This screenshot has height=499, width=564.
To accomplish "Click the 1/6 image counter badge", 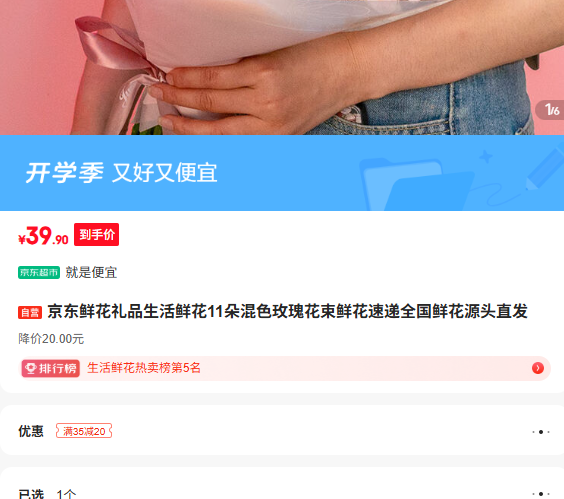I will (x=550, y=110).
